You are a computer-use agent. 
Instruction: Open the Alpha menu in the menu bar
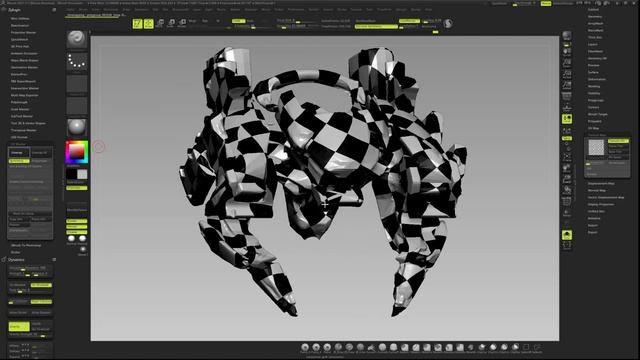pyautogui.click(x=71, y=9)
